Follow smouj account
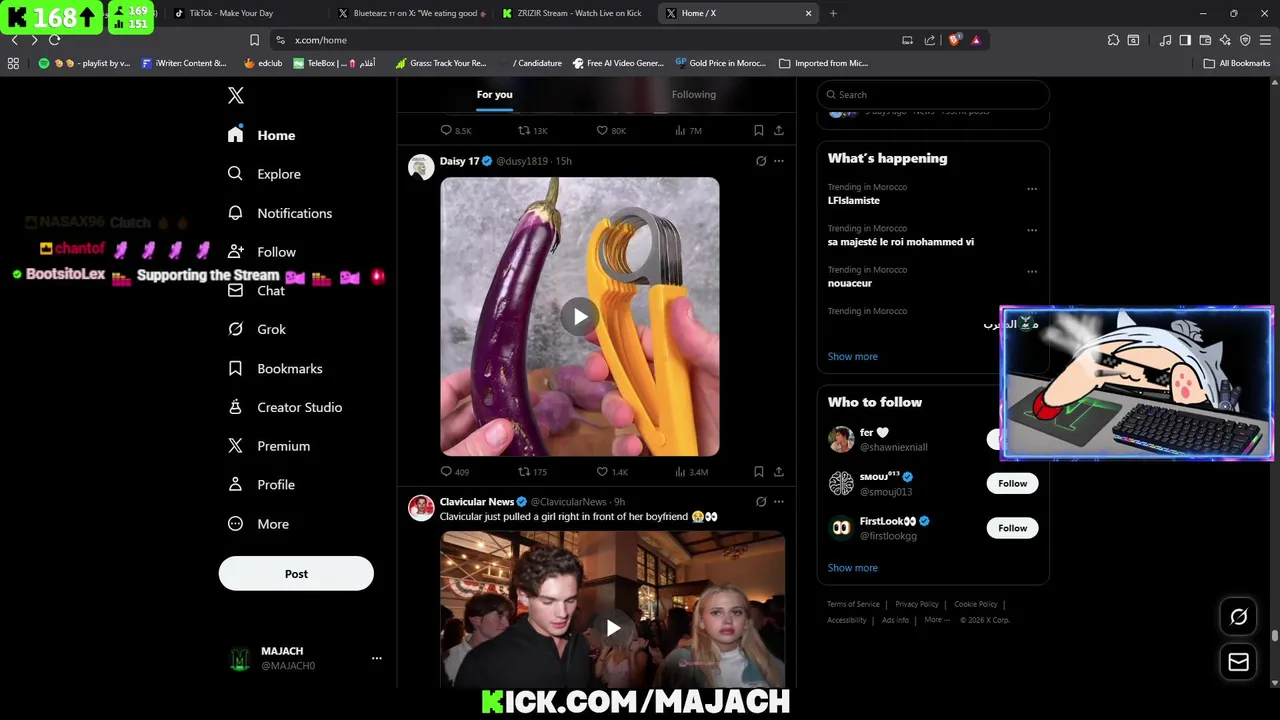1280x720 pixels. (1012, 483)
